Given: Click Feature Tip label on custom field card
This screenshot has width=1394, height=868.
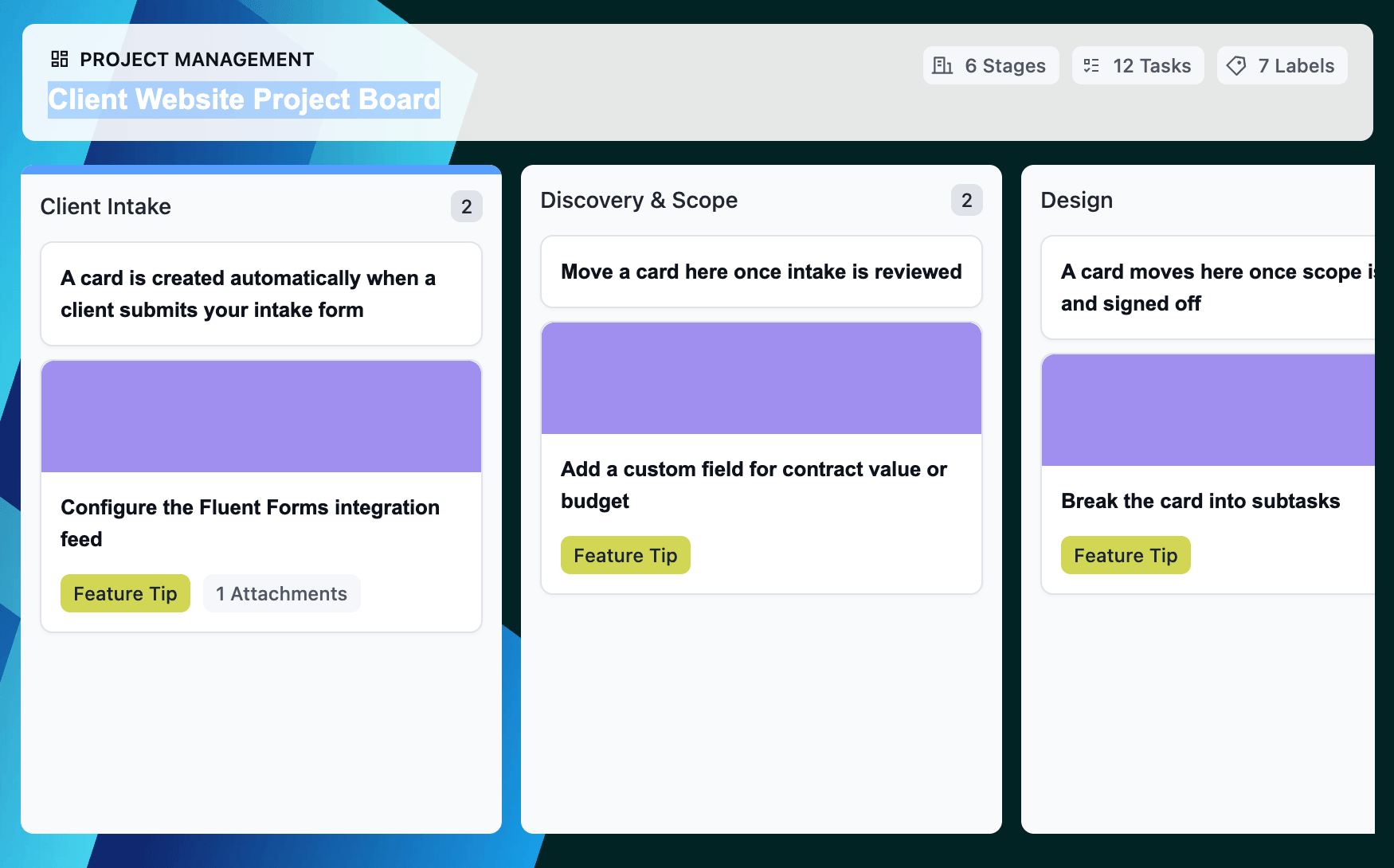Looking at the screenshot, I should pos(625,555).
